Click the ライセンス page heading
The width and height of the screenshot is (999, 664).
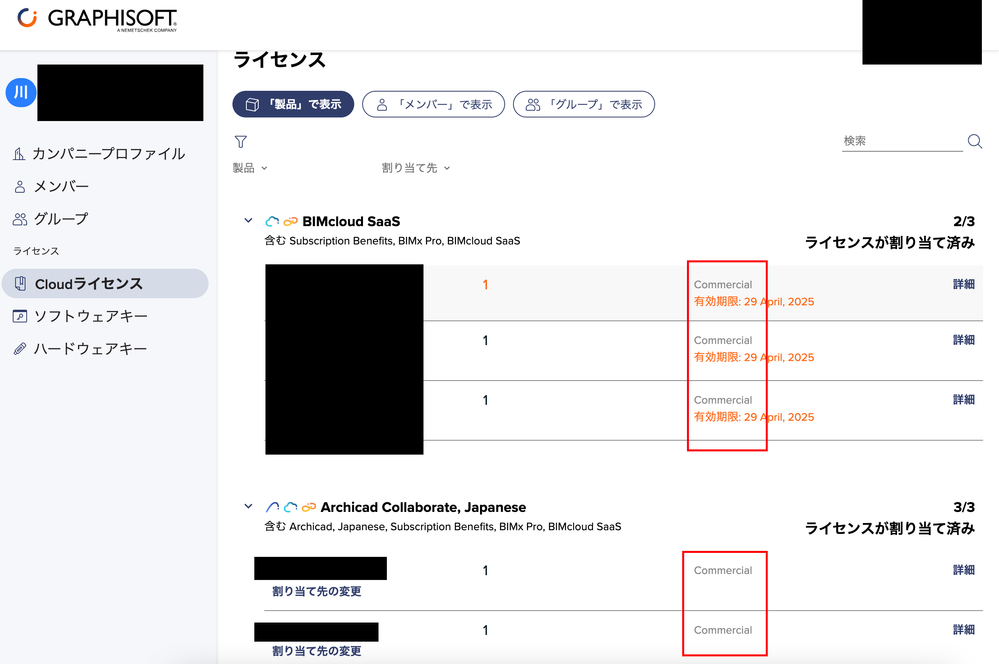tap(280, 59)
